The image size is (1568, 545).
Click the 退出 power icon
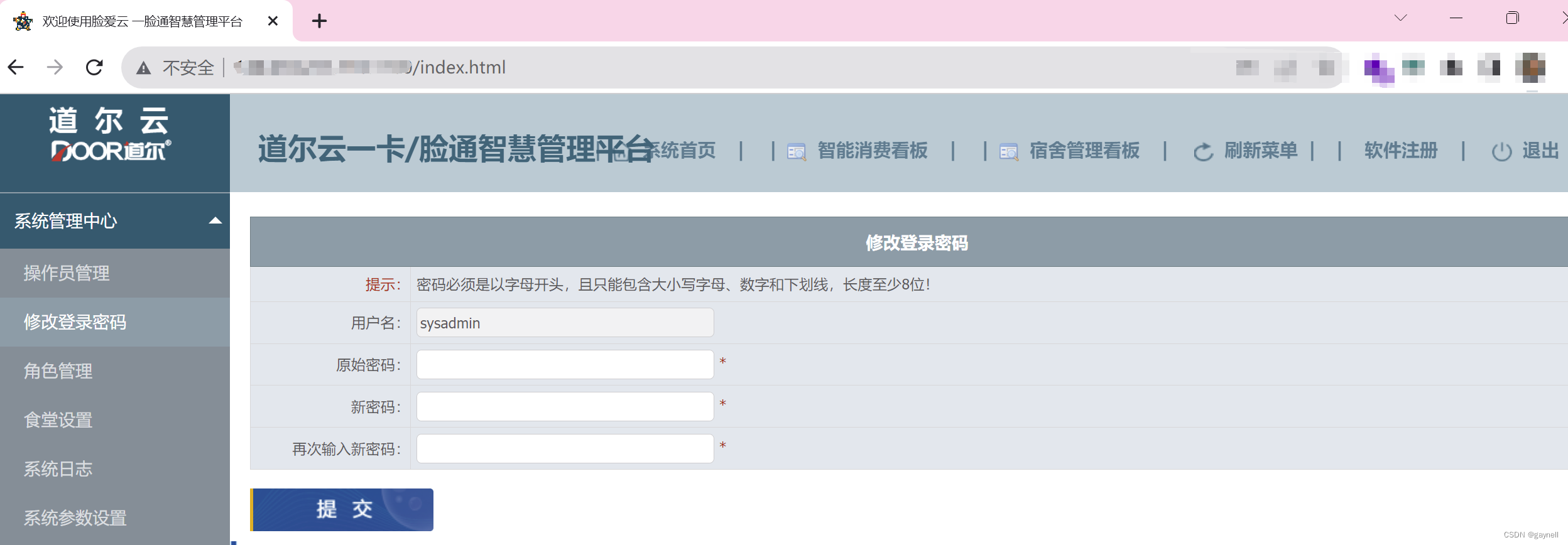pyautogui.click(x=1501, y=152)
